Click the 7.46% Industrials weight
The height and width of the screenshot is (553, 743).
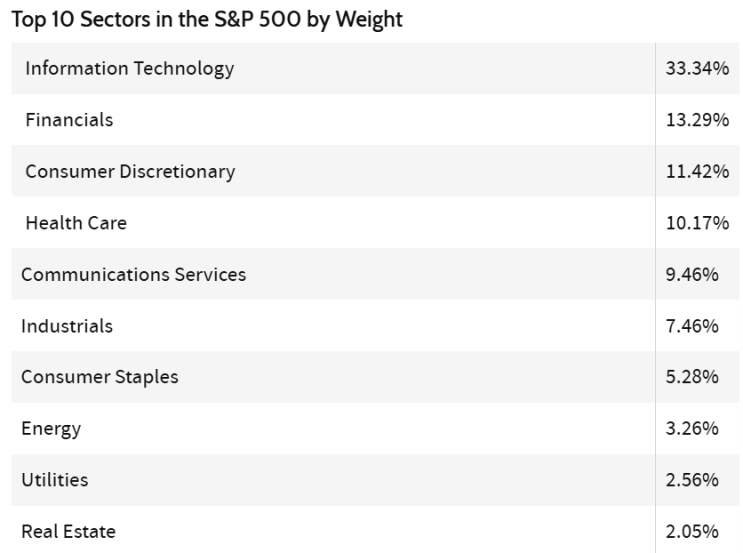point(692,326)
